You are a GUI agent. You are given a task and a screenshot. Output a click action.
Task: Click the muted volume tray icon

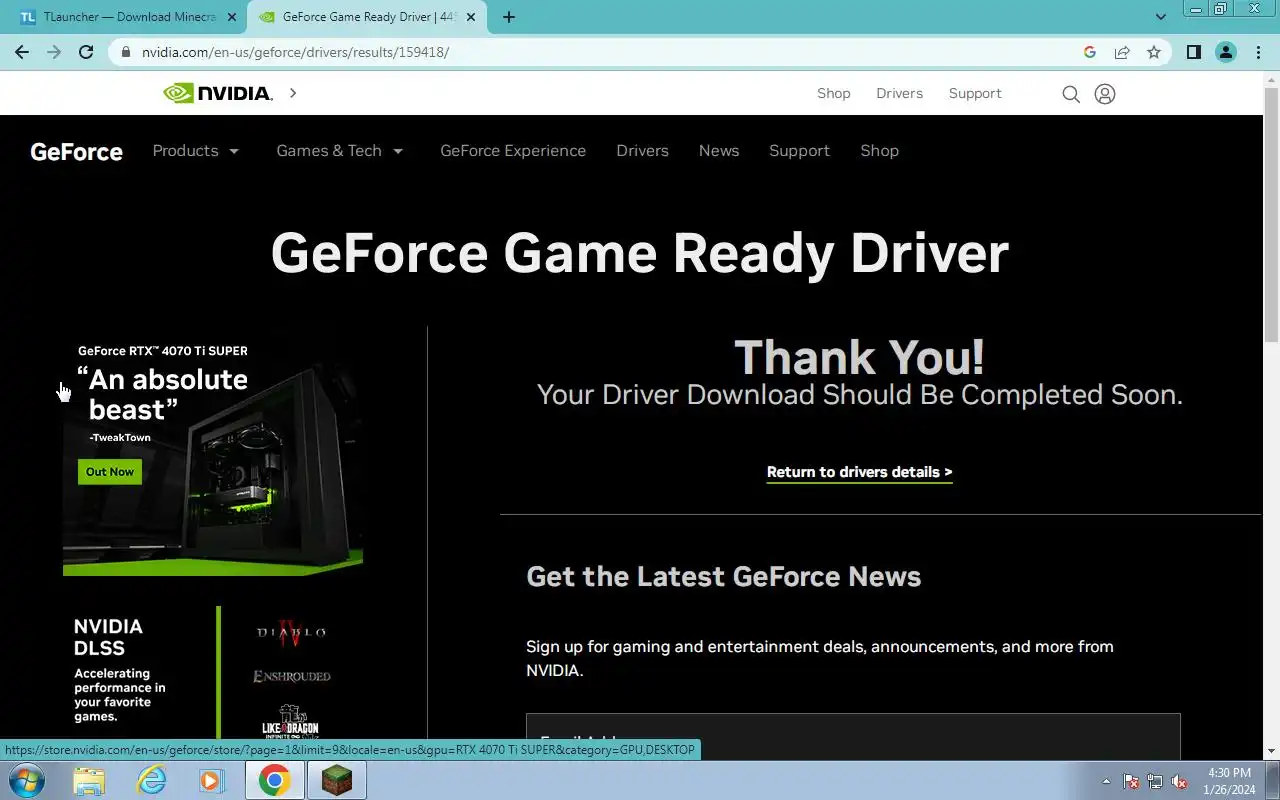tap(1179, 782)
